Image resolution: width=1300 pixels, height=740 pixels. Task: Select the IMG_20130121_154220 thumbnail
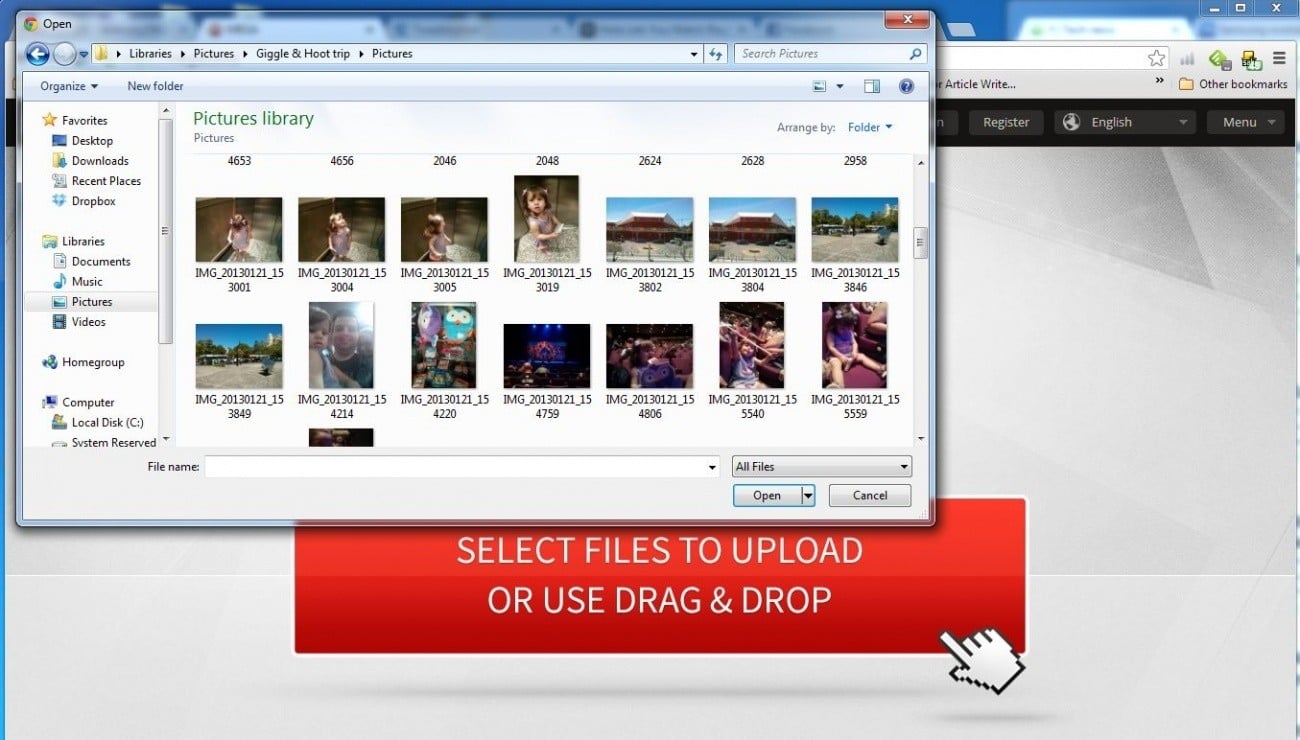443,345
